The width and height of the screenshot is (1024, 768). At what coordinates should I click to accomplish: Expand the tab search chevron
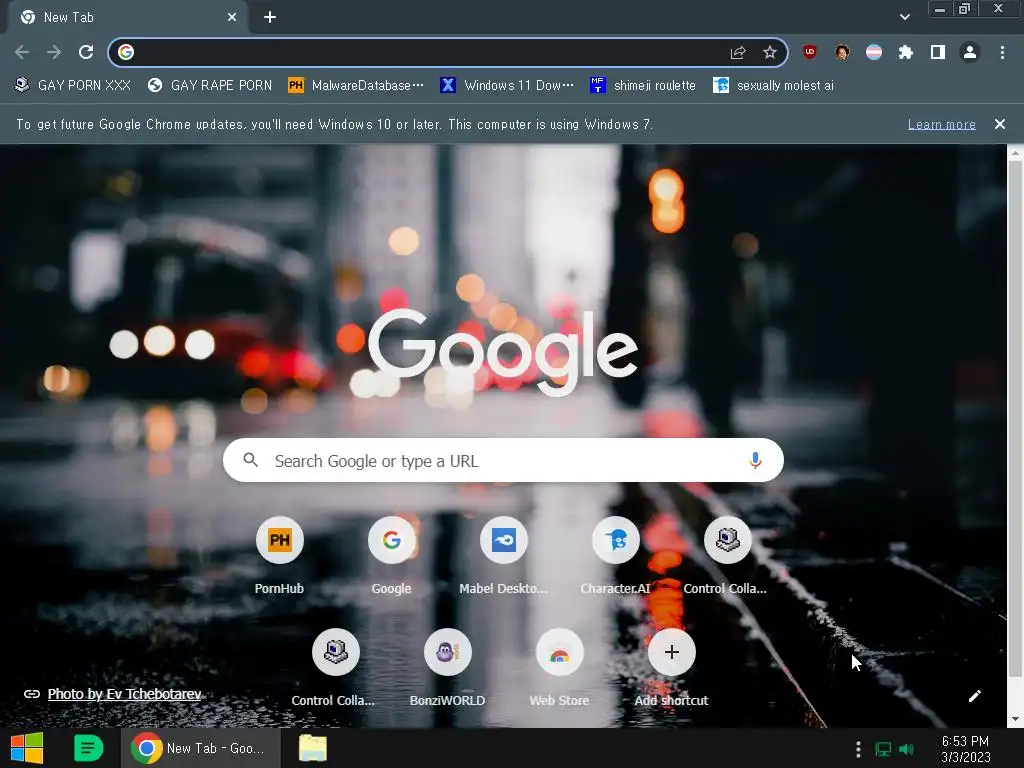point(904,17)
